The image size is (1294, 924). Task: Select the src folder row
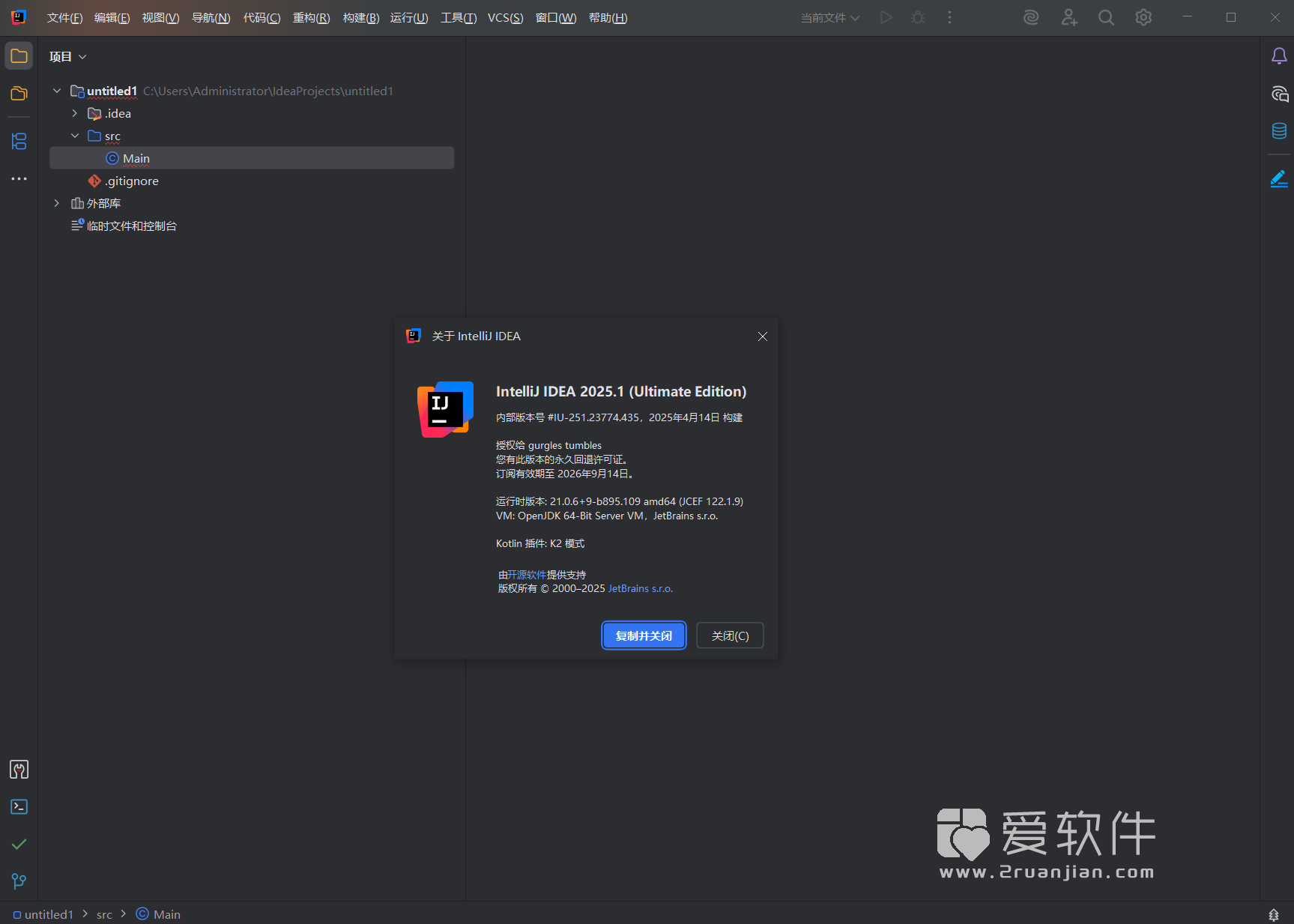[x=252, y=136]
